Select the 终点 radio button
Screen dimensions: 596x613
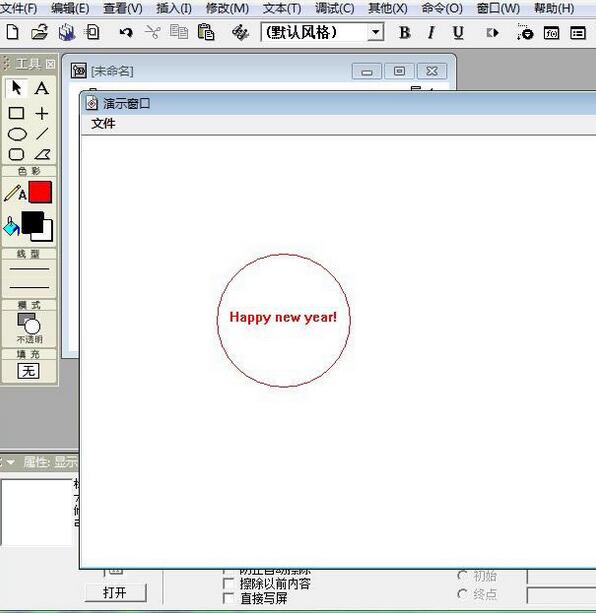462,593
